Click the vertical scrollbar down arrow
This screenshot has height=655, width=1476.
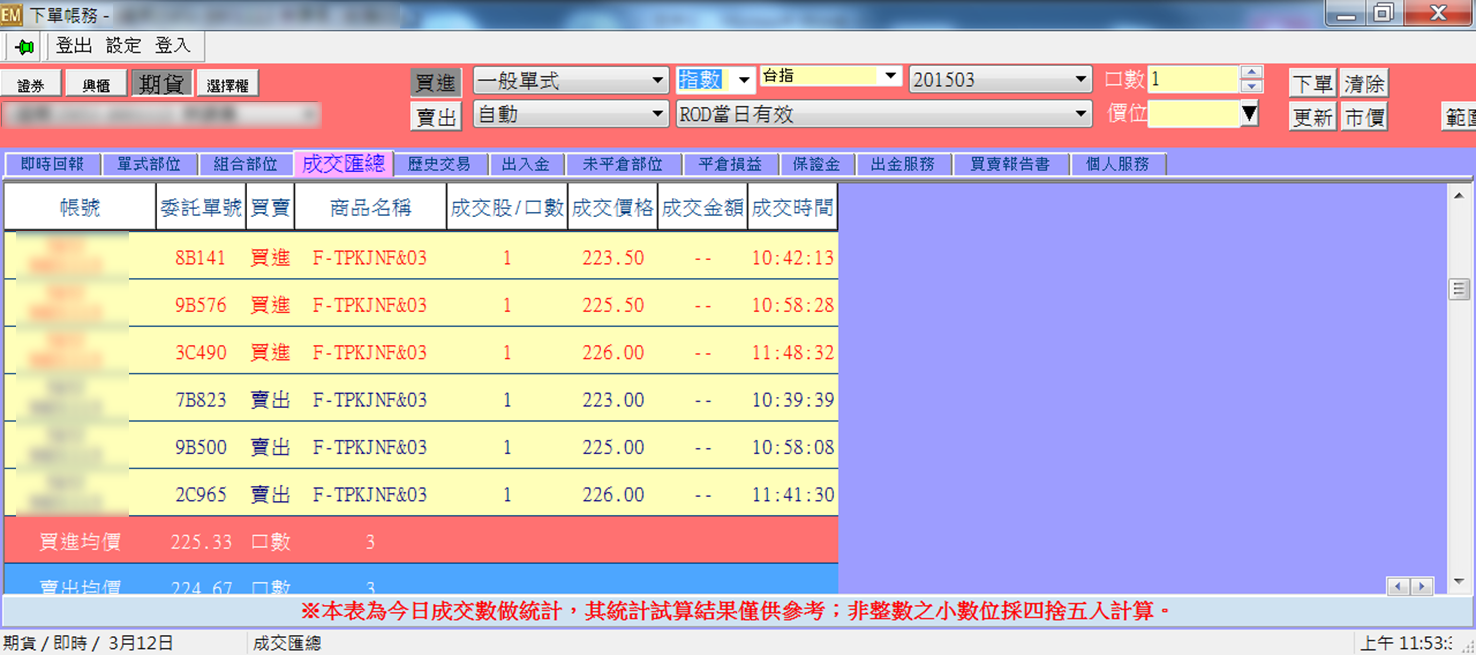click(x=1458, y=581)
